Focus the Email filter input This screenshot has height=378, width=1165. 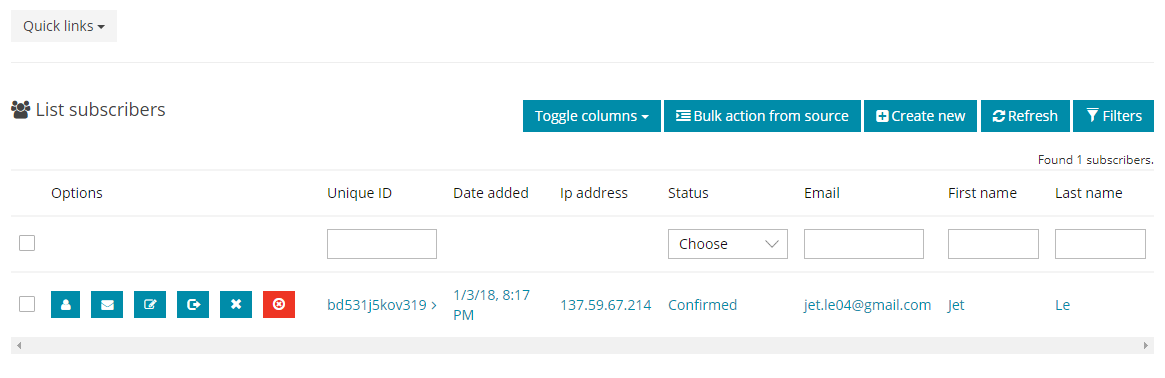[864, 244]
